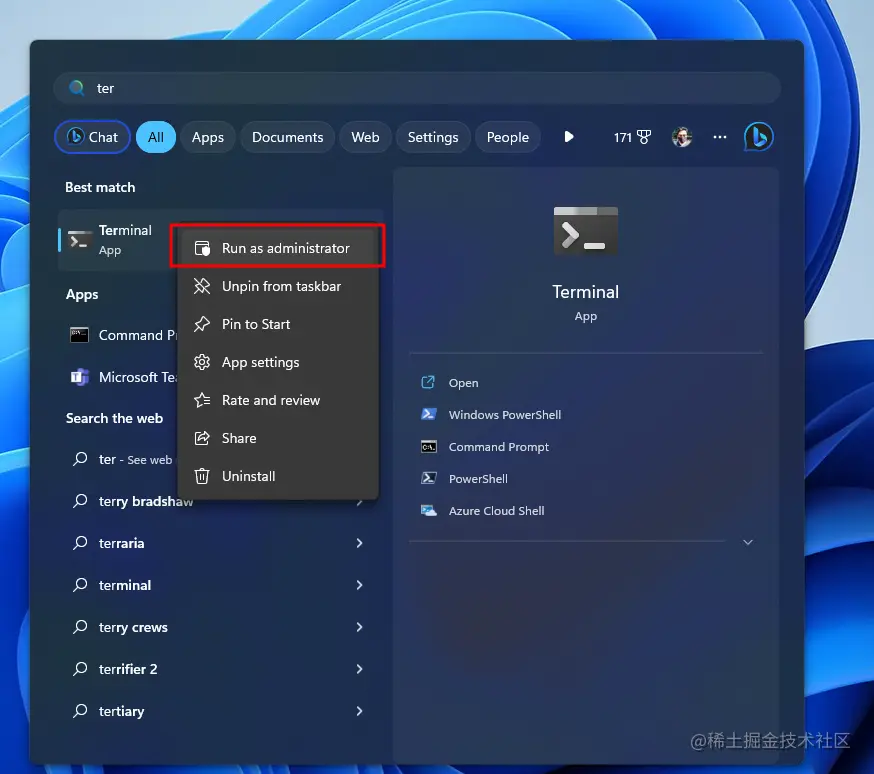Click the search magnifier icon in the search box

point(76,88)
